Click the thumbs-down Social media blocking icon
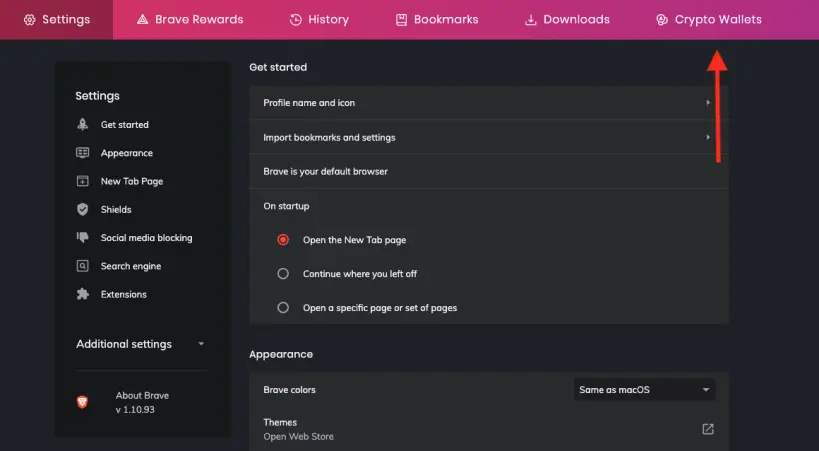The image size is (819, 451). [83, 237]
